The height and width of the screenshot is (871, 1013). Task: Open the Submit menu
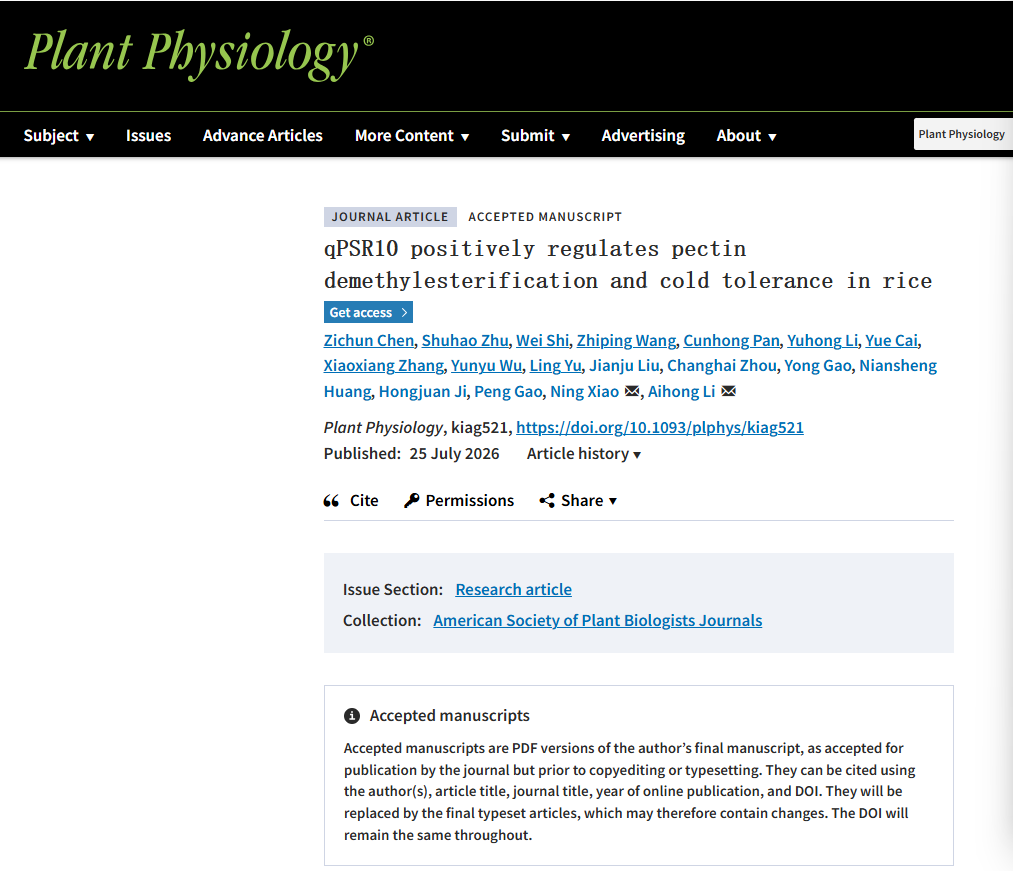[536, 136]
